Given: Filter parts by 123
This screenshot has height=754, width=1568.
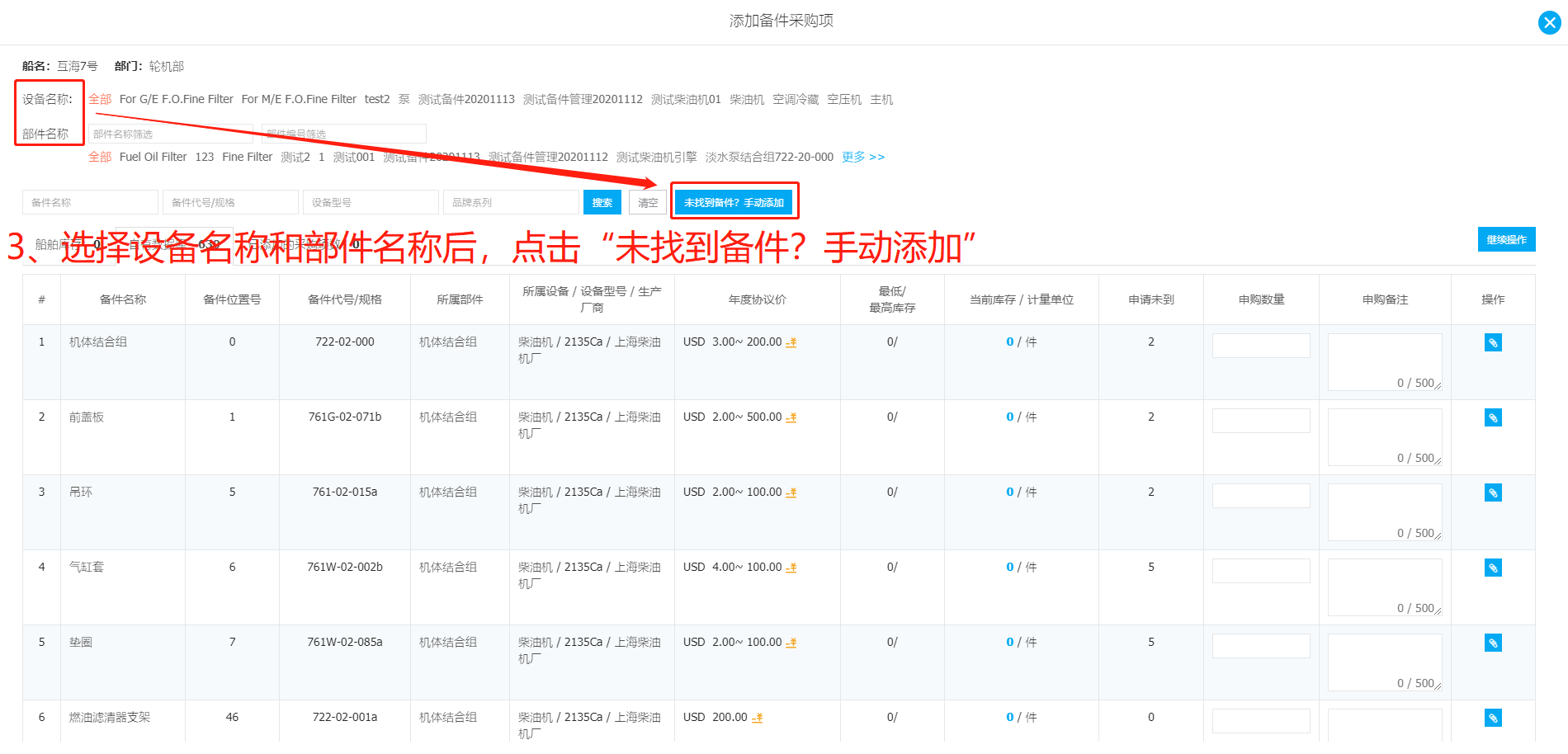Looking at the screenshot, I should (205, 157).
